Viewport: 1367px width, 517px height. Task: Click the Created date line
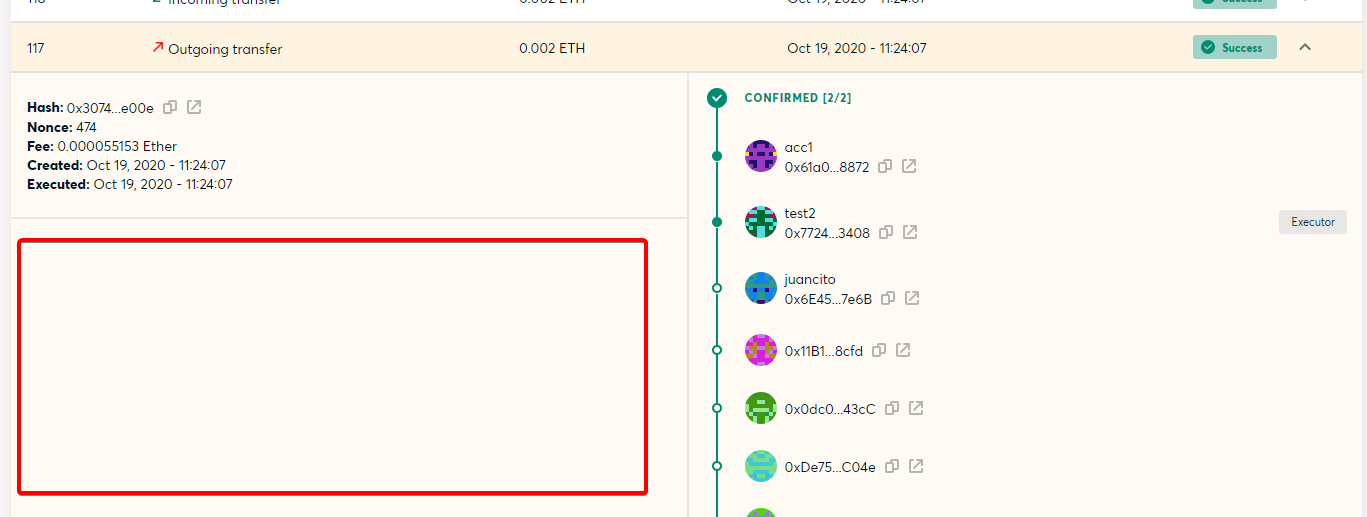(126, 165)
